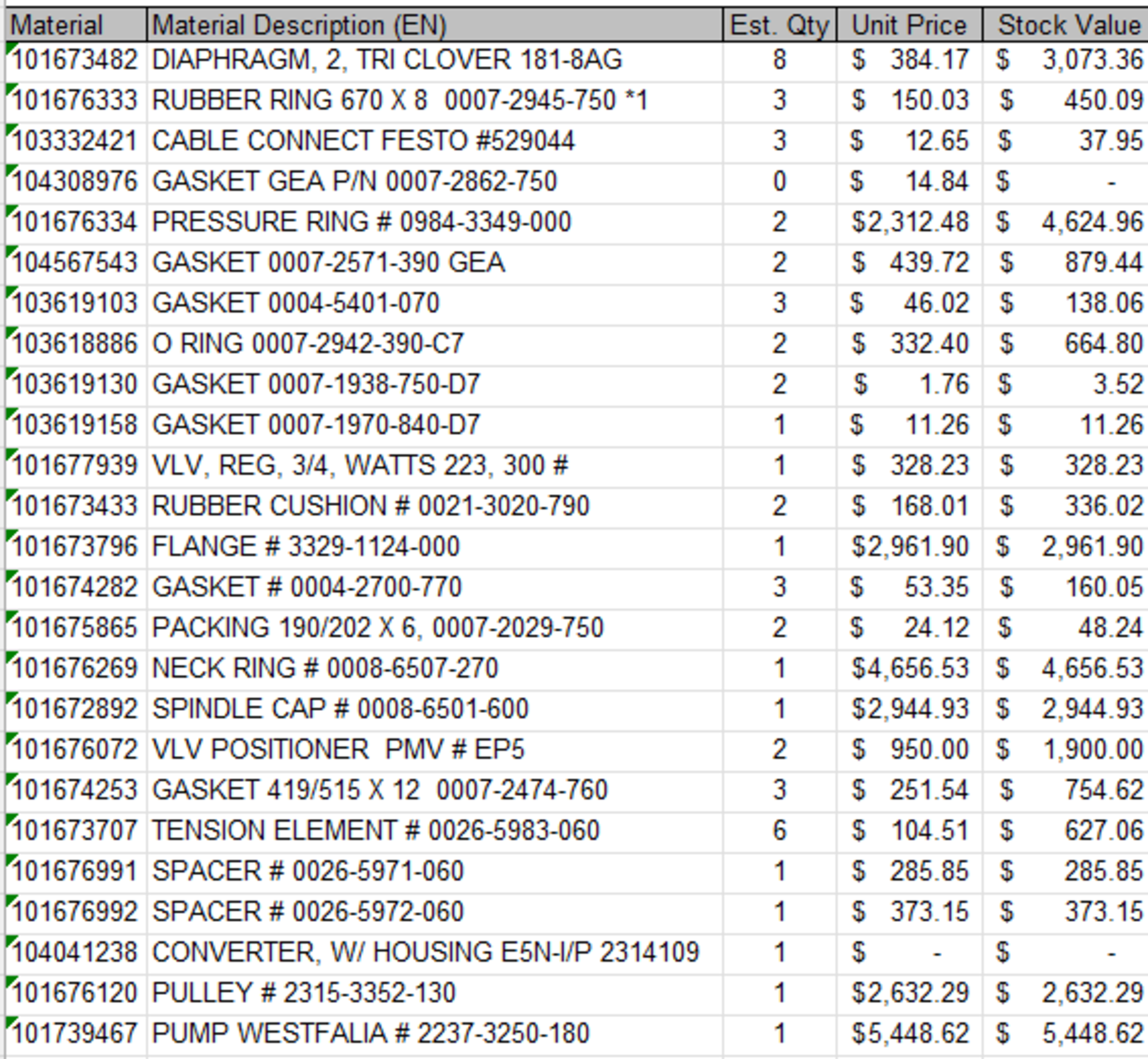Select material number 103618886
Viewport: 1148px width, 1059px height.
(75, 346)
